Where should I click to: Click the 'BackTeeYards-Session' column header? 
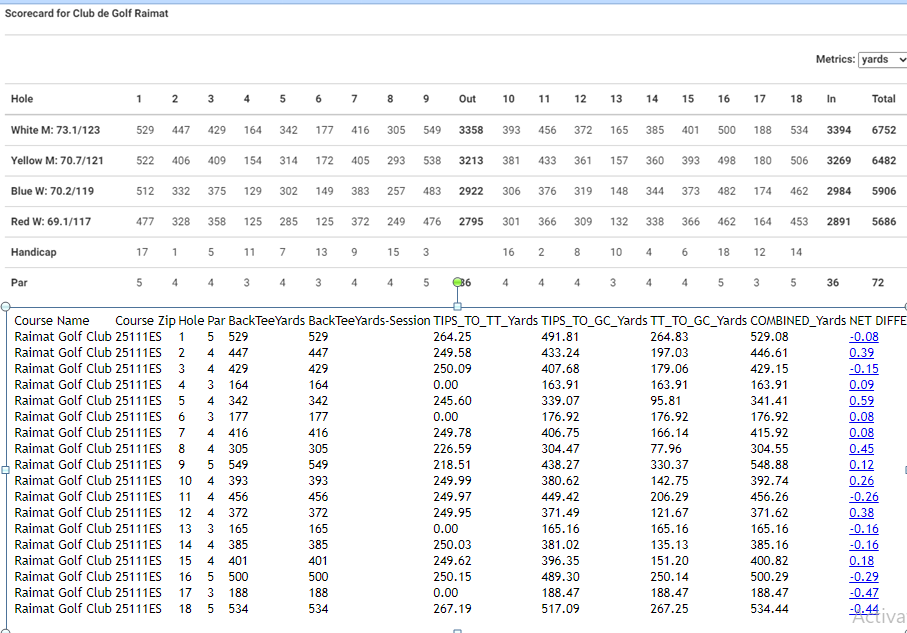tap(369, 321)
